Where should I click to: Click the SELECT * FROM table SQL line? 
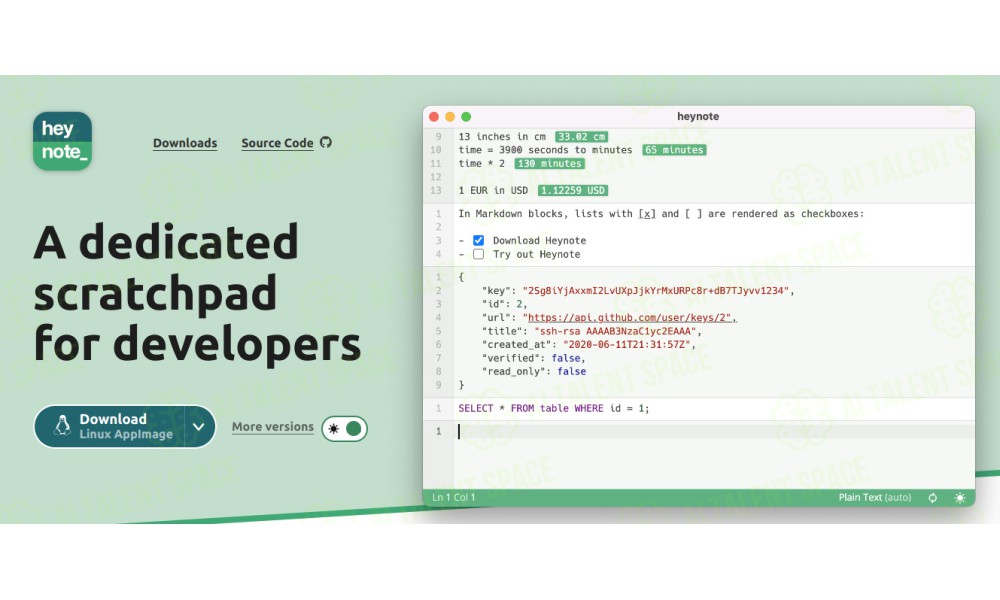point(554,408)
